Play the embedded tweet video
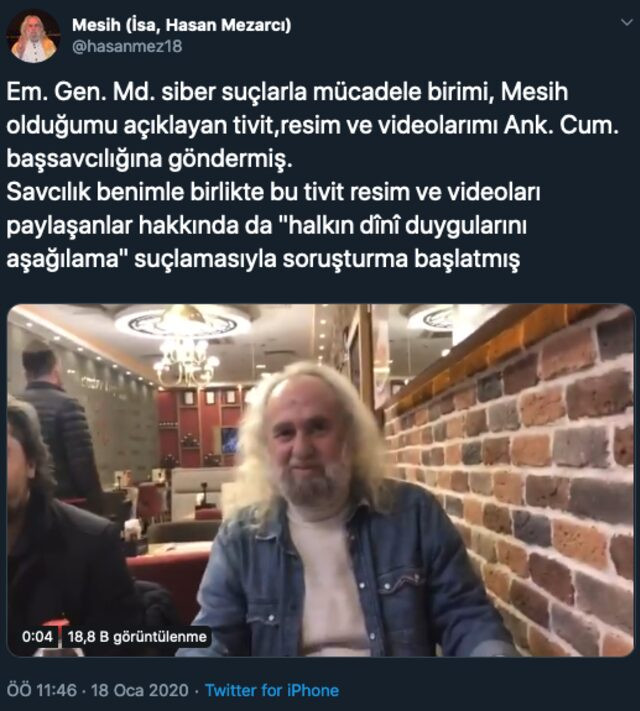 click(320, 480)
